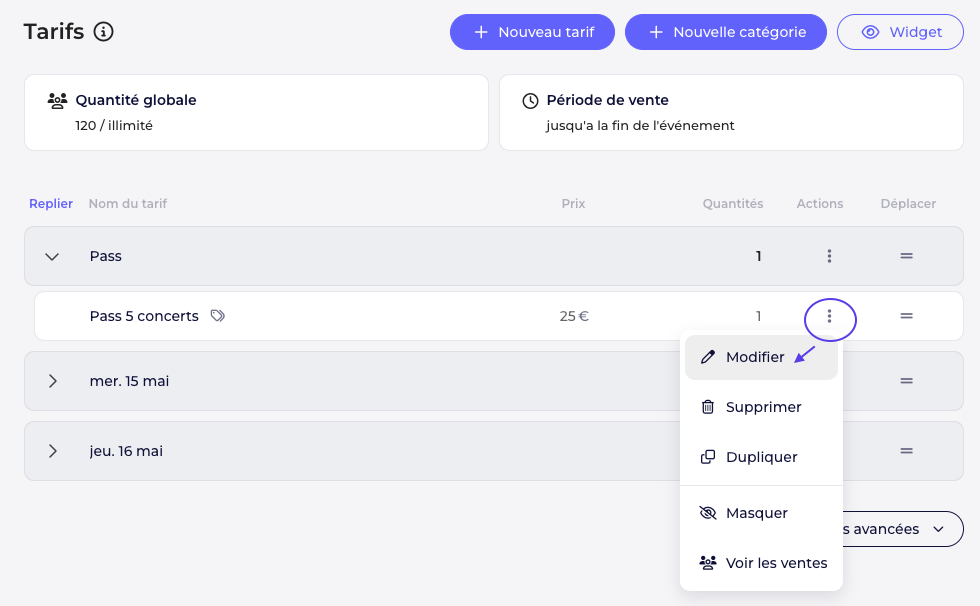Image resolution: width=980 pixels, height=606 pixels.
Task: Expand the mer. 15 mai category
Action: [x=53, y=381]
